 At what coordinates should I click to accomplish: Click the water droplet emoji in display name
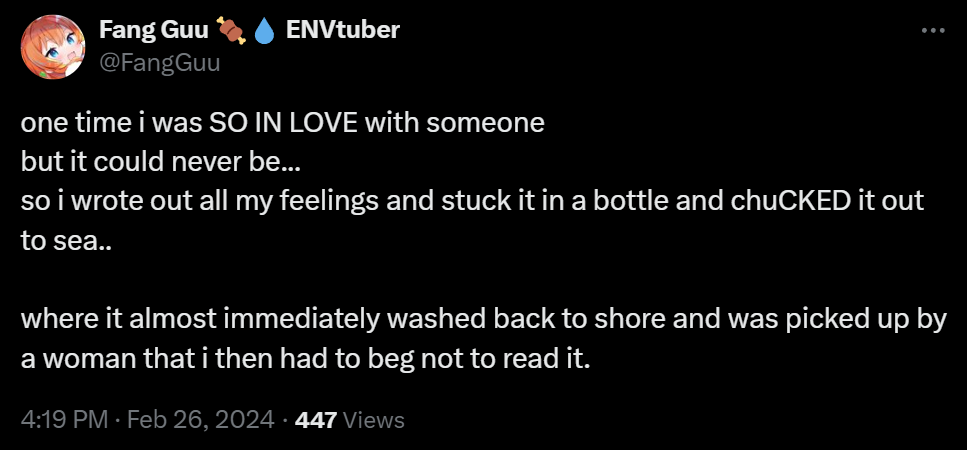pyautogui.click(x=264, y=31)
